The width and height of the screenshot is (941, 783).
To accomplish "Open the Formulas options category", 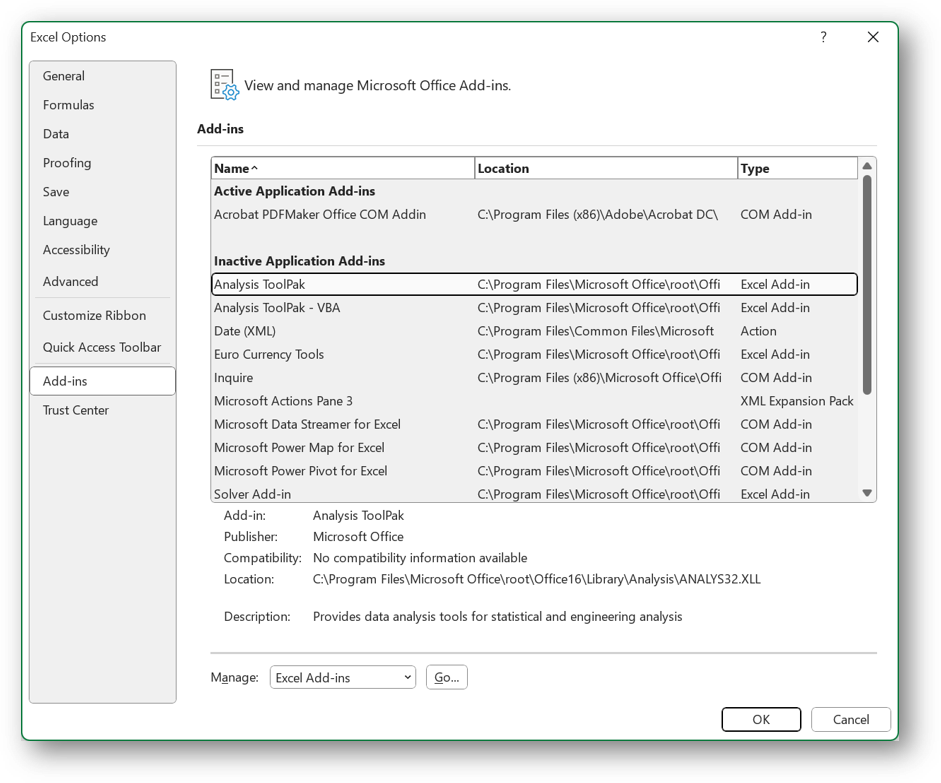I will (x=68, y=104).
